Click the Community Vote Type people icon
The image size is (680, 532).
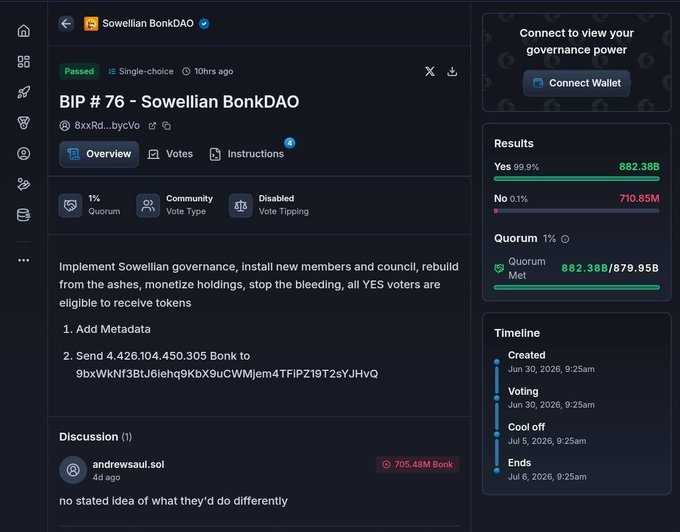[x=148, y=205]
